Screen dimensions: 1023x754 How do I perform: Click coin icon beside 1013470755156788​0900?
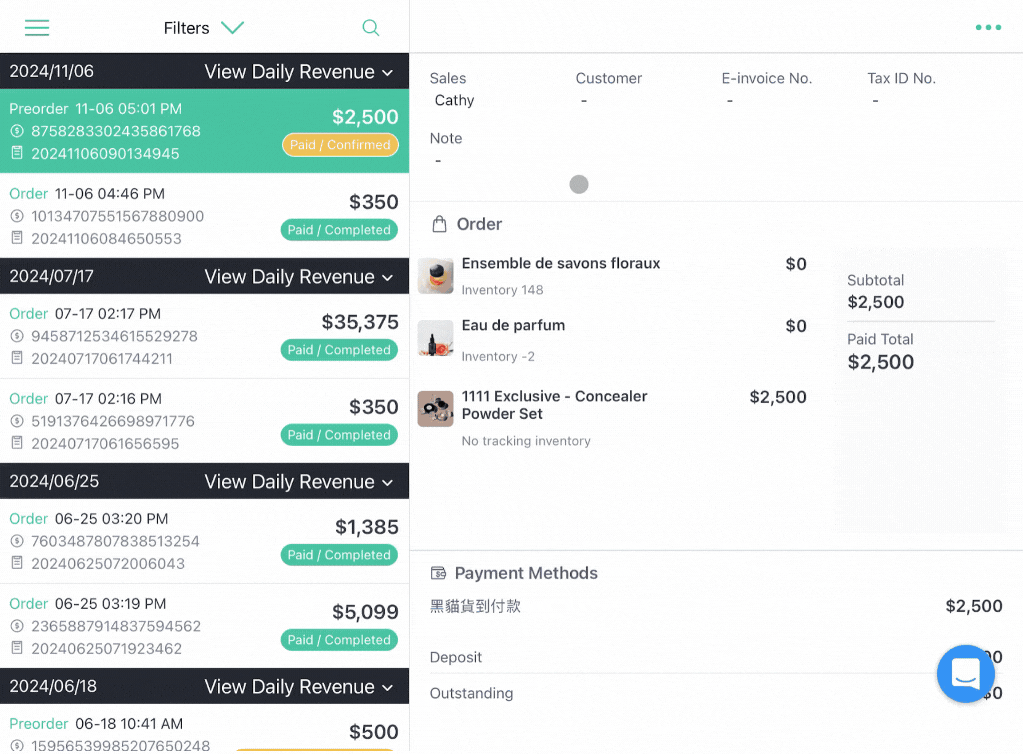[18, 216]
